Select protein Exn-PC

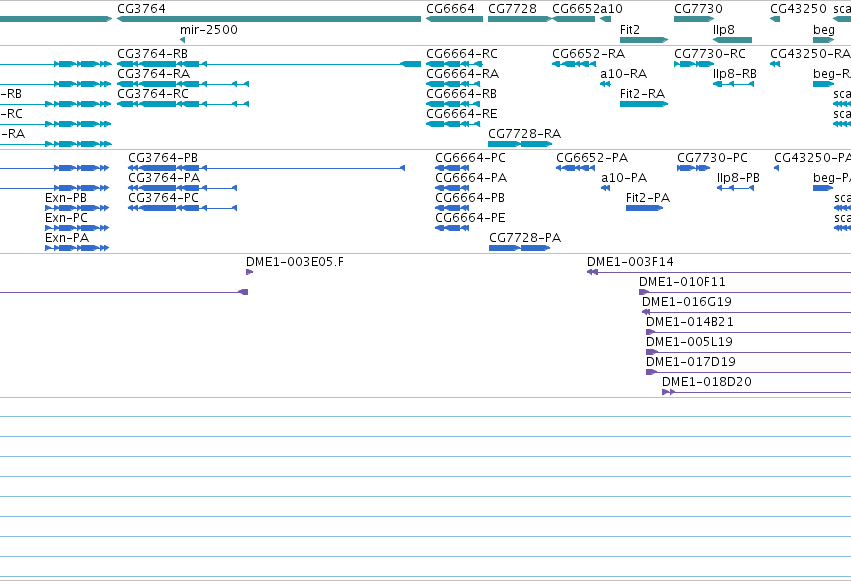click(x=77, y=228)
